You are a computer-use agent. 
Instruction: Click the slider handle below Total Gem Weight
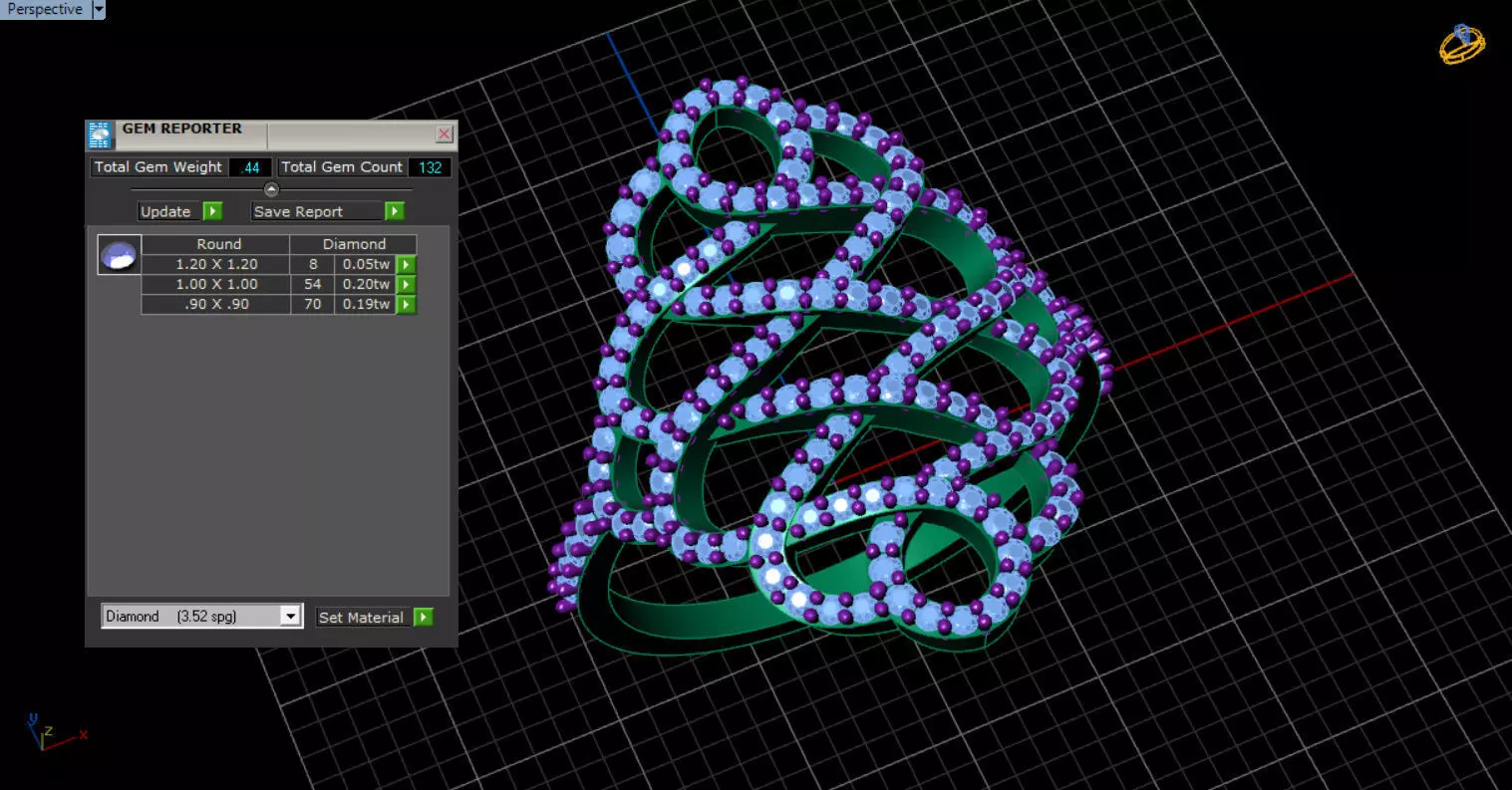click(271, 189)
